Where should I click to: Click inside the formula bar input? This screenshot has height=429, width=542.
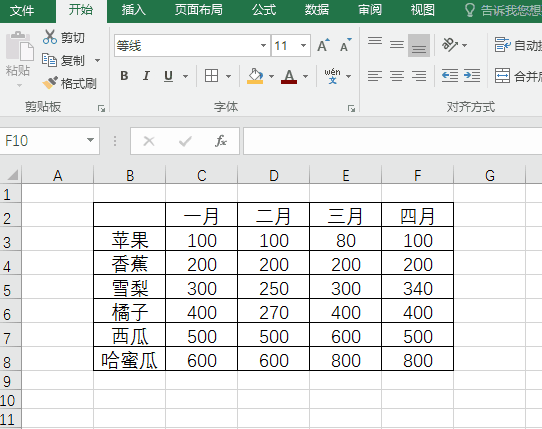[x=393, y=141]
